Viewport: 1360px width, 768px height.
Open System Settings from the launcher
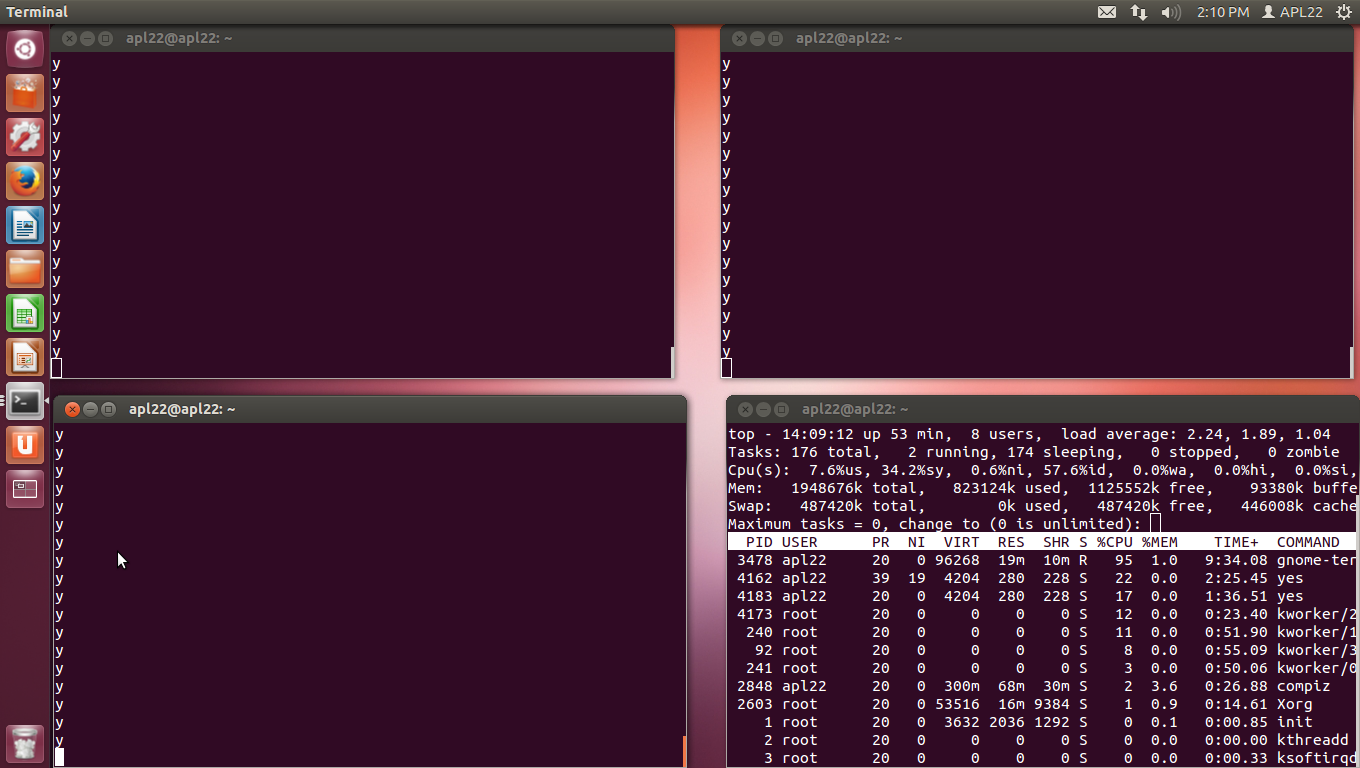tap(25, 137)
